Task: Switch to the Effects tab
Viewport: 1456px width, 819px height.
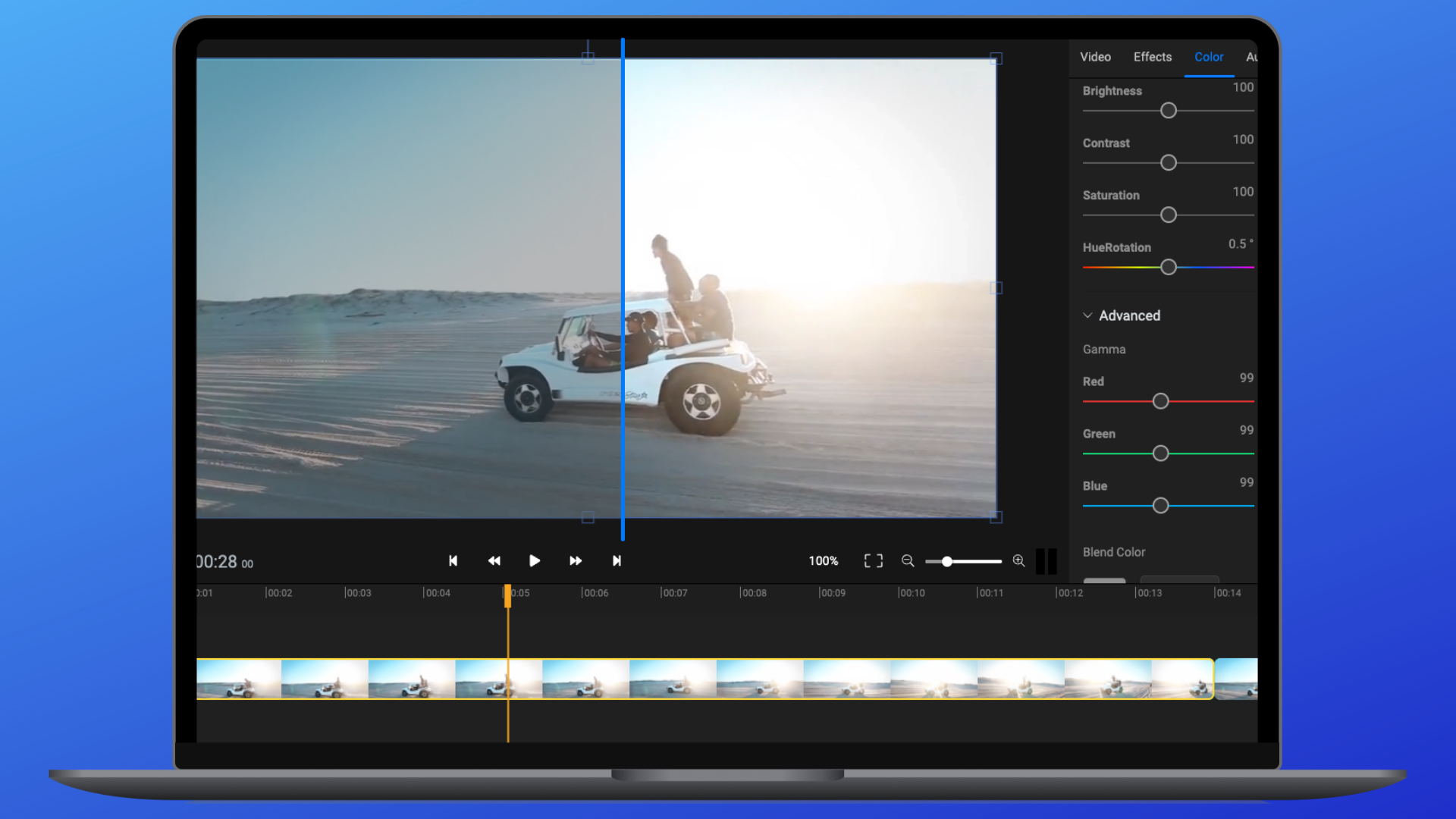Action: (1152, 57)
